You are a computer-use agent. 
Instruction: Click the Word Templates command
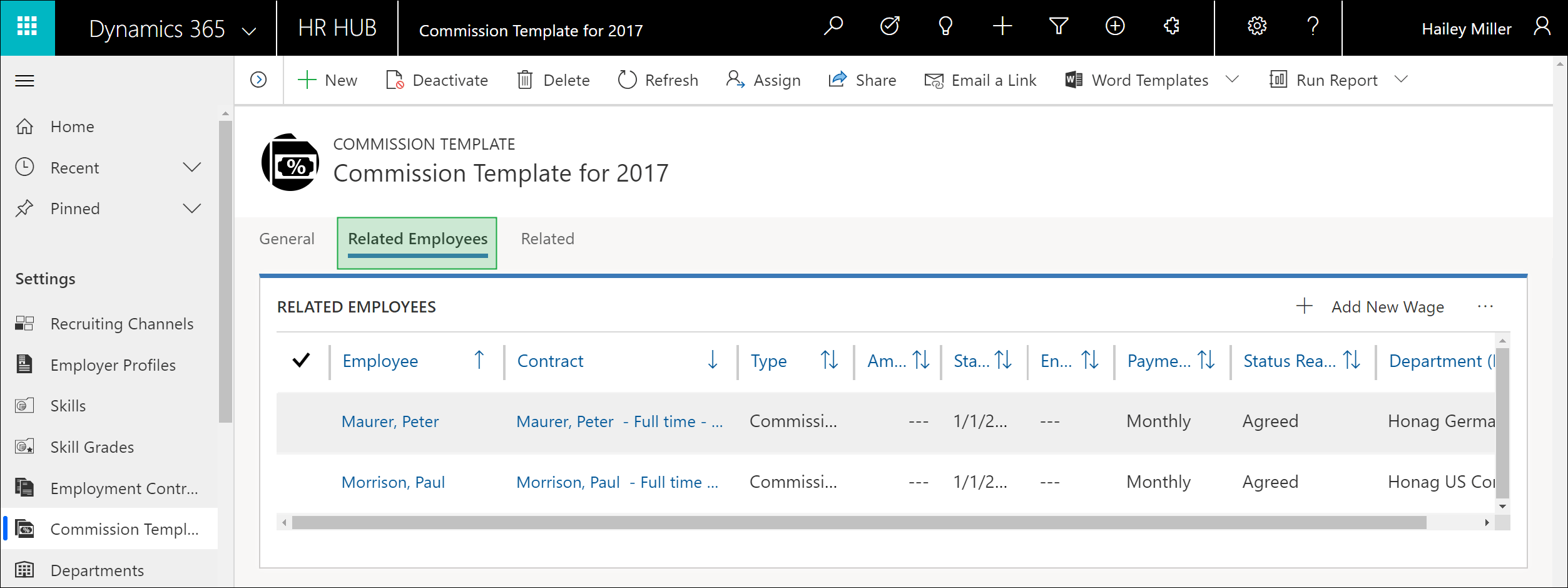point(1137,80)
